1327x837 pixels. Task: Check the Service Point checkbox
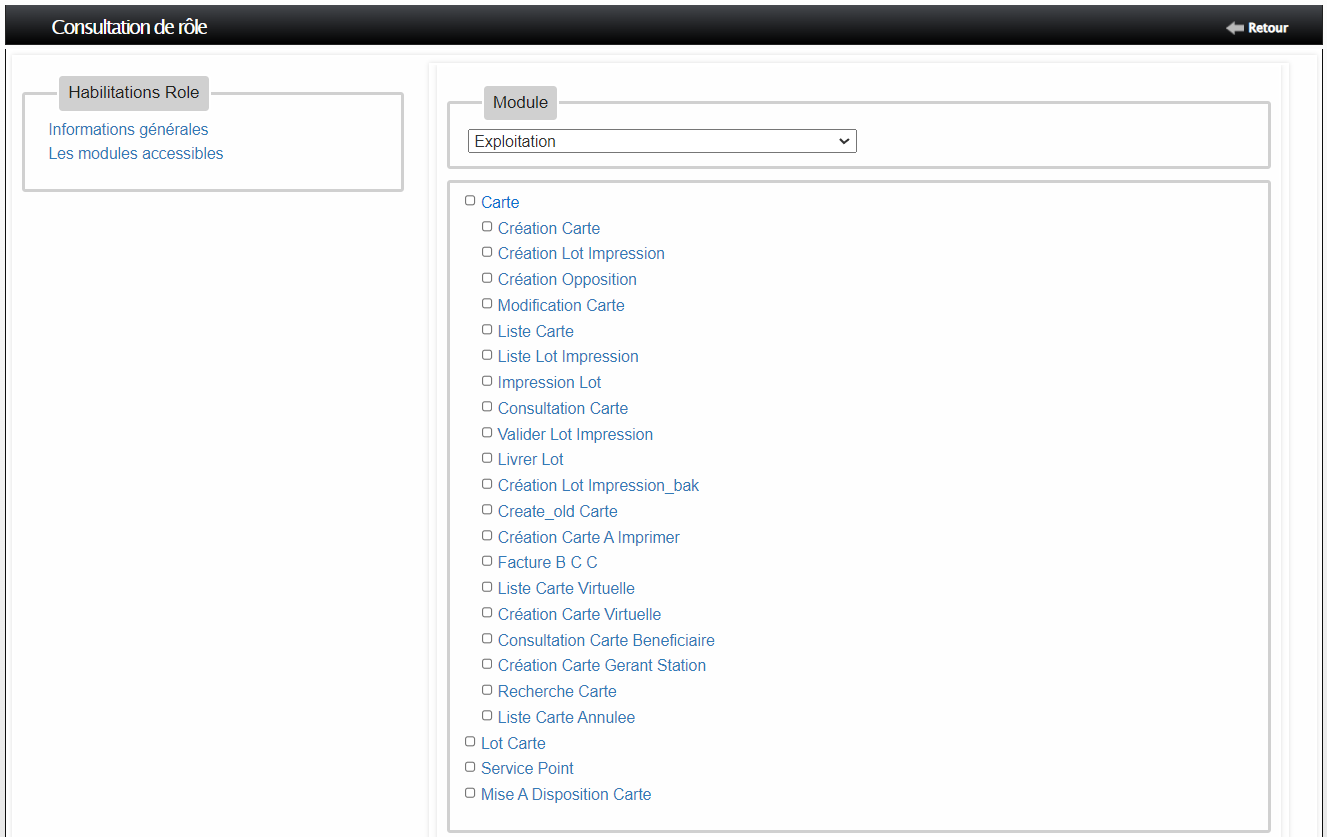pos(470,767)
